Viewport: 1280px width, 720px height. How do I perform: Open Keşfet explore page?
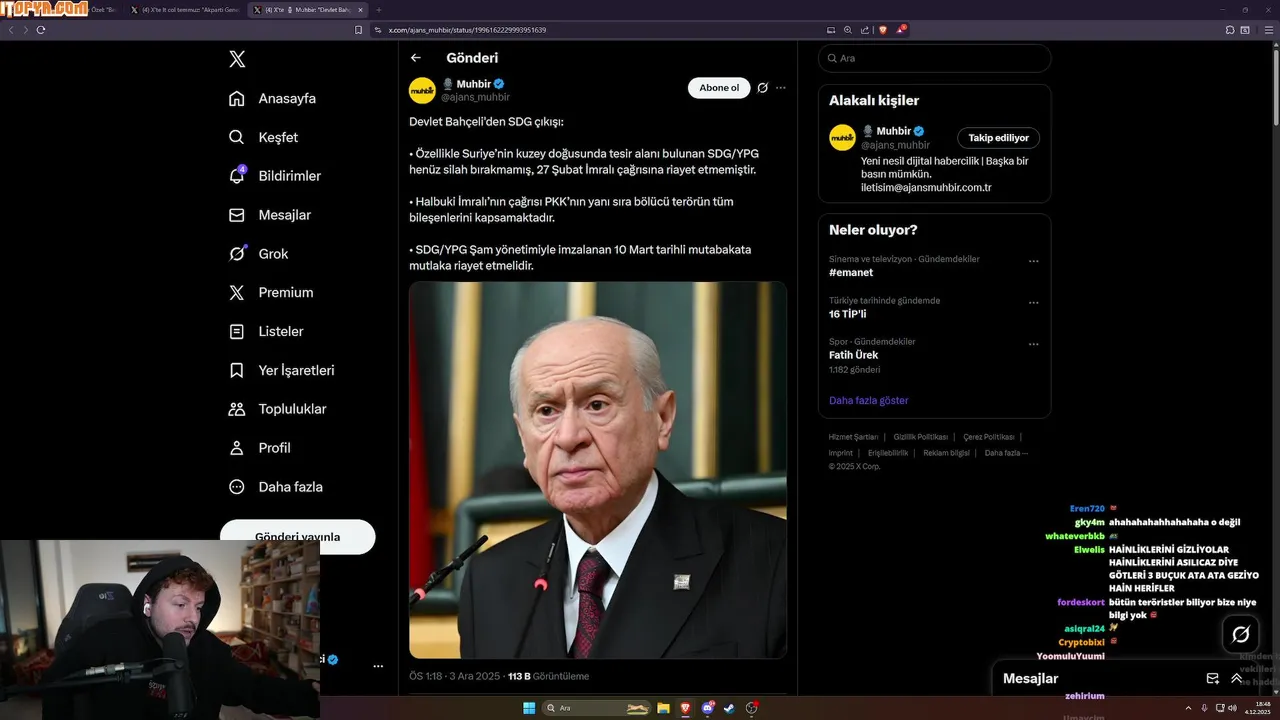[x=264, y=137]
